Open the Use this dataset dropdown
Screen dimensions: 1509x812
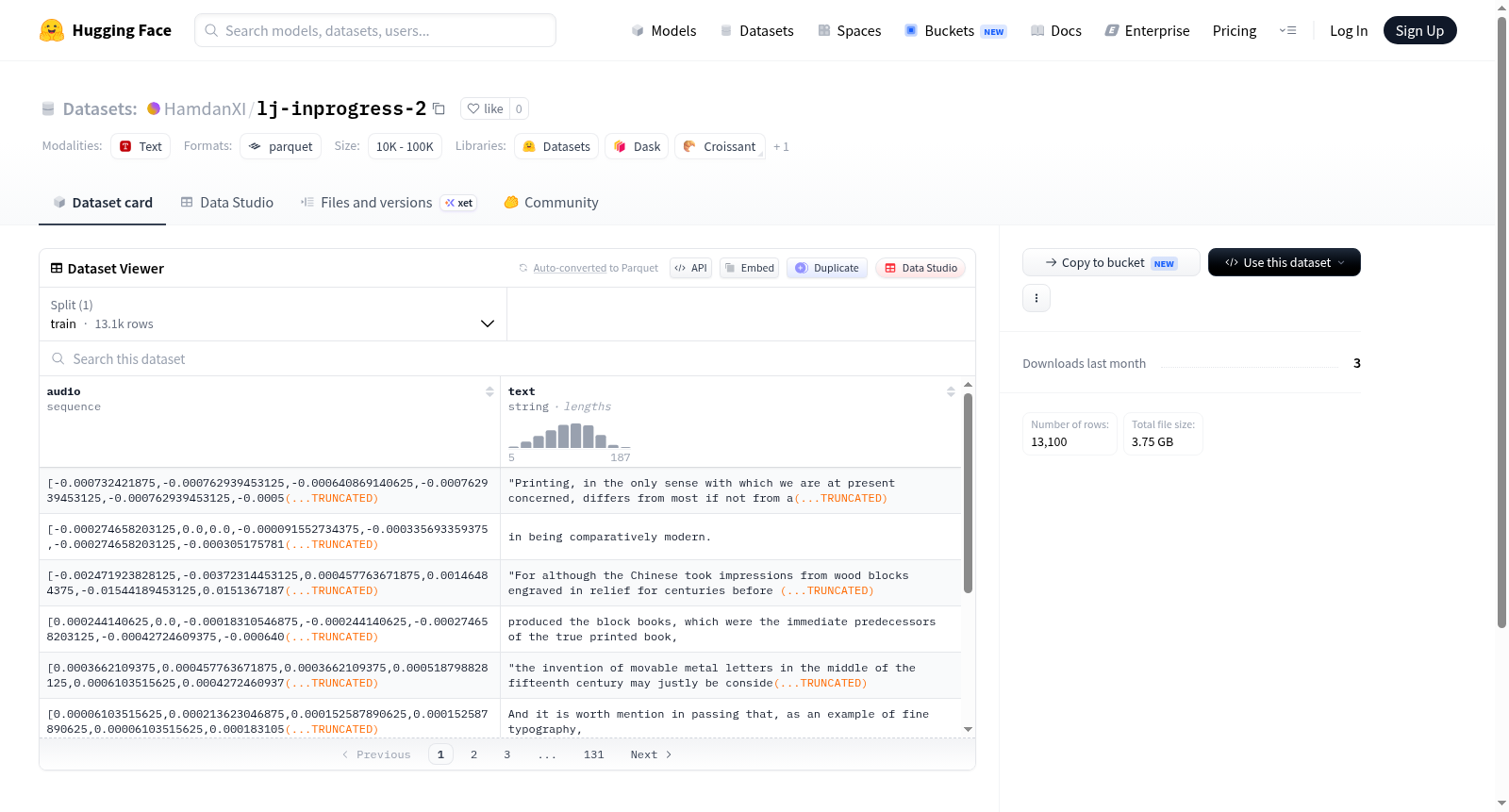1285,262
